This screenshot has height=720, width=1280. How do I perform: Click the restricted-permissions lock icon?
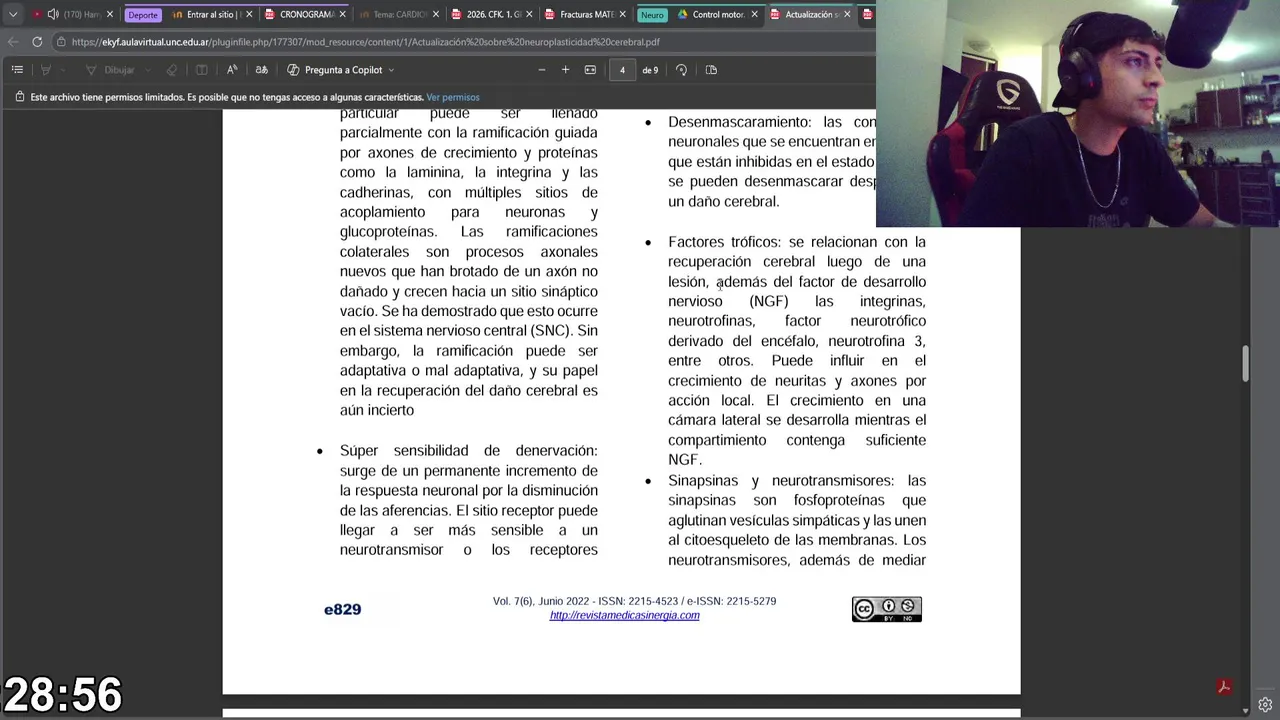[19, 97]
